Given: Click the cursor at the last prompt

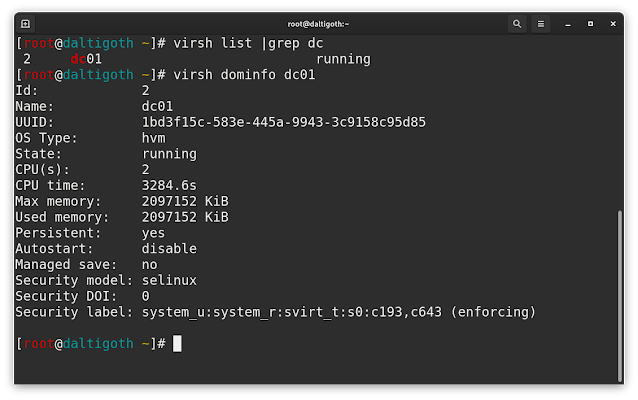Looking at the screenshot, I should [x=177, y=344].
